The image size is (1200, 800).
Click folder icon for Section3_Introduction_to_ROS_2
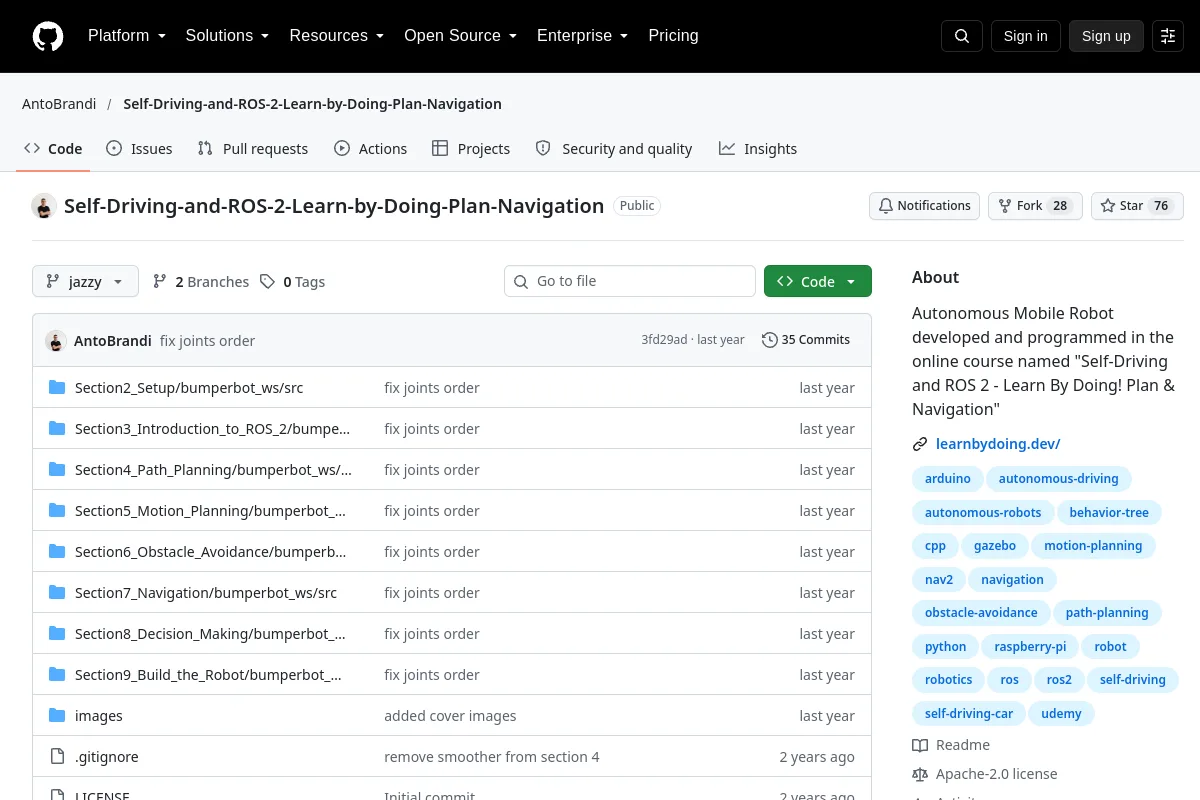(57, 428)
